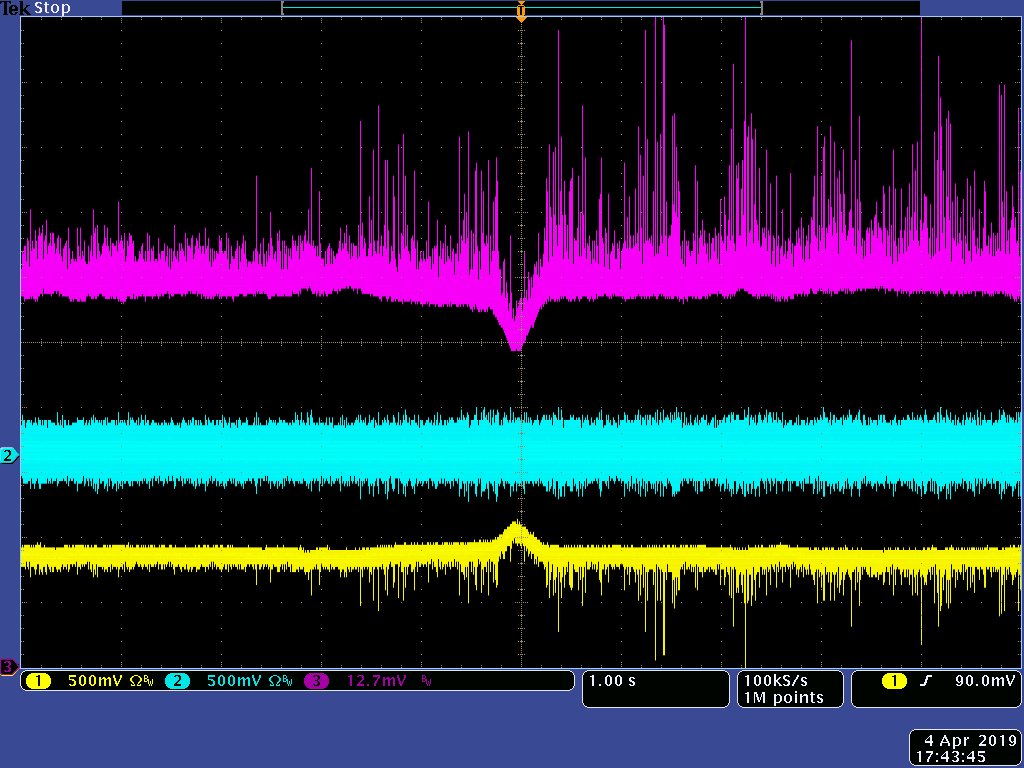The height and width of the screenshot is (768, 1024).
Task: Open the 1.00 s timebase readout
Action: pyautogui.click(x=611, y=681)
